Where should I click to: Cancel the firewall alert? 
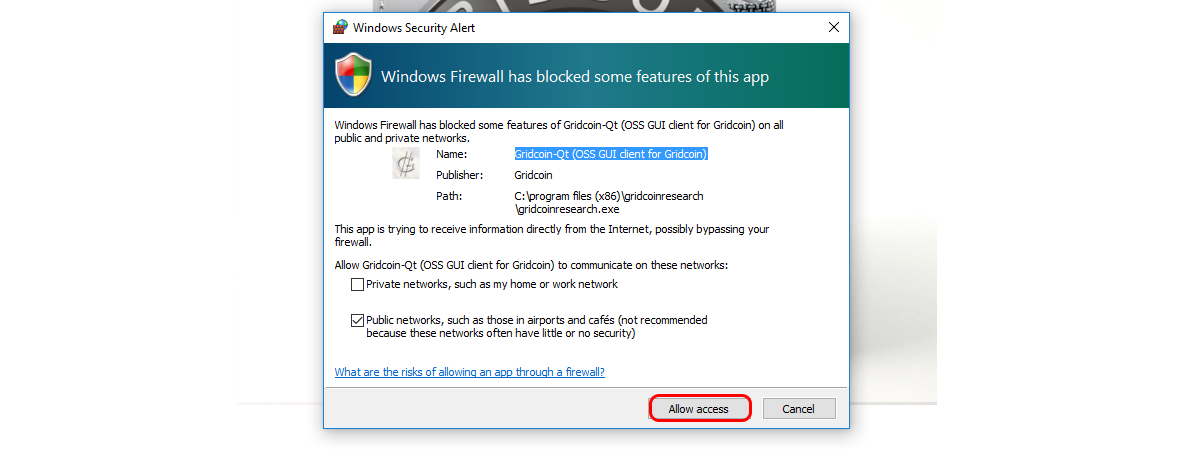(x=798, y=409)
